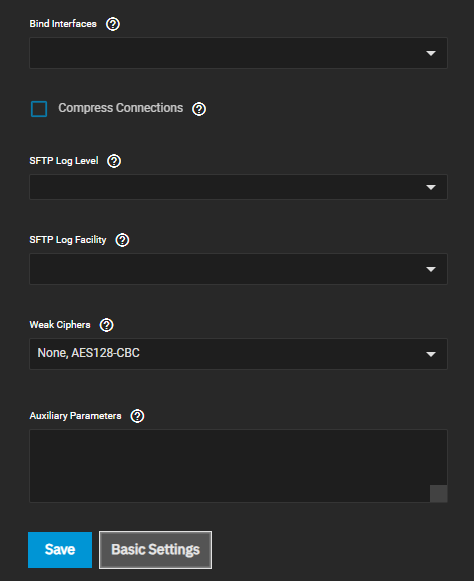View help for SFTP Log Facility
The height and width of the screenshot is (581, 474).
(122, 240)
